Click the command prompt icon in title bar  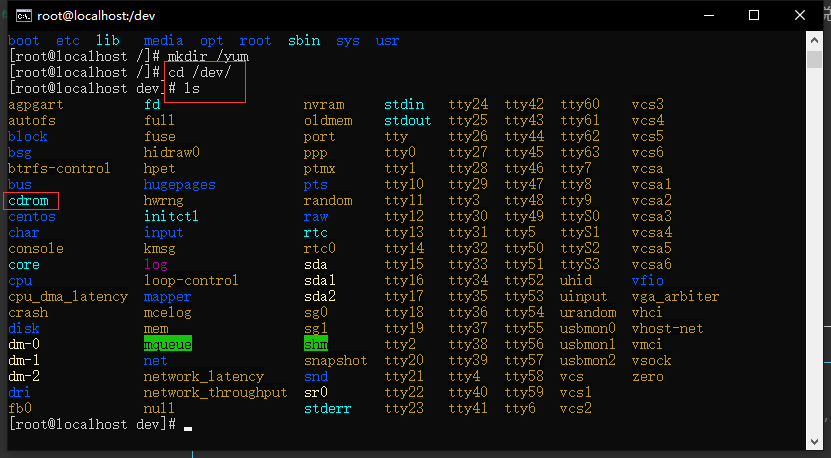[17, 16]
